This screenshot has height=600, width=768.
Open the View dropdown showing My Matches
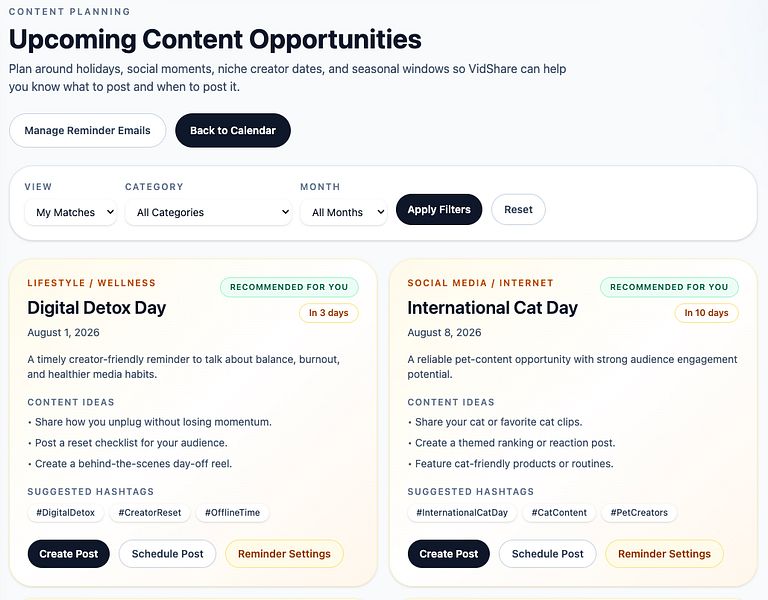coord(71,212)
